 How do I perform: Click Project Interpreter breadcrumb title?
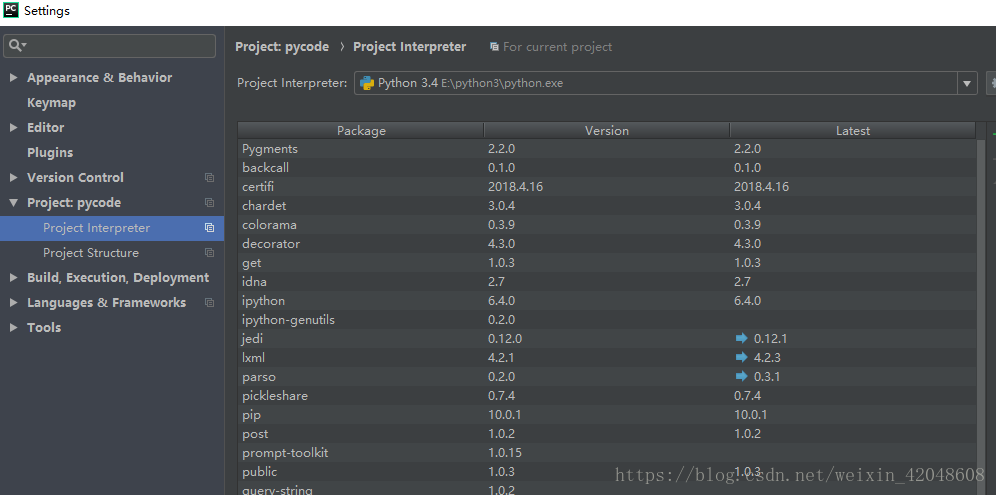point(410,47)
